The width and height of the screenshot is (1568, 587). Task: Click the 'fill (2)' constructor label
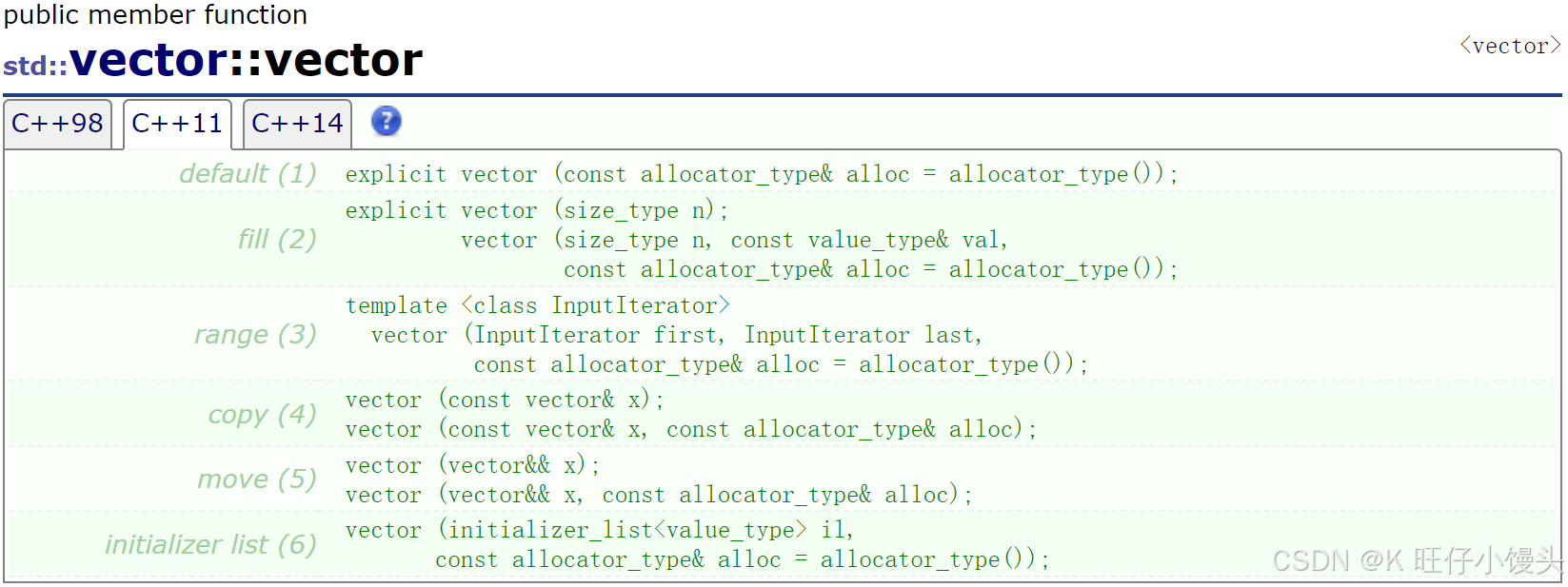pos(277,239)
